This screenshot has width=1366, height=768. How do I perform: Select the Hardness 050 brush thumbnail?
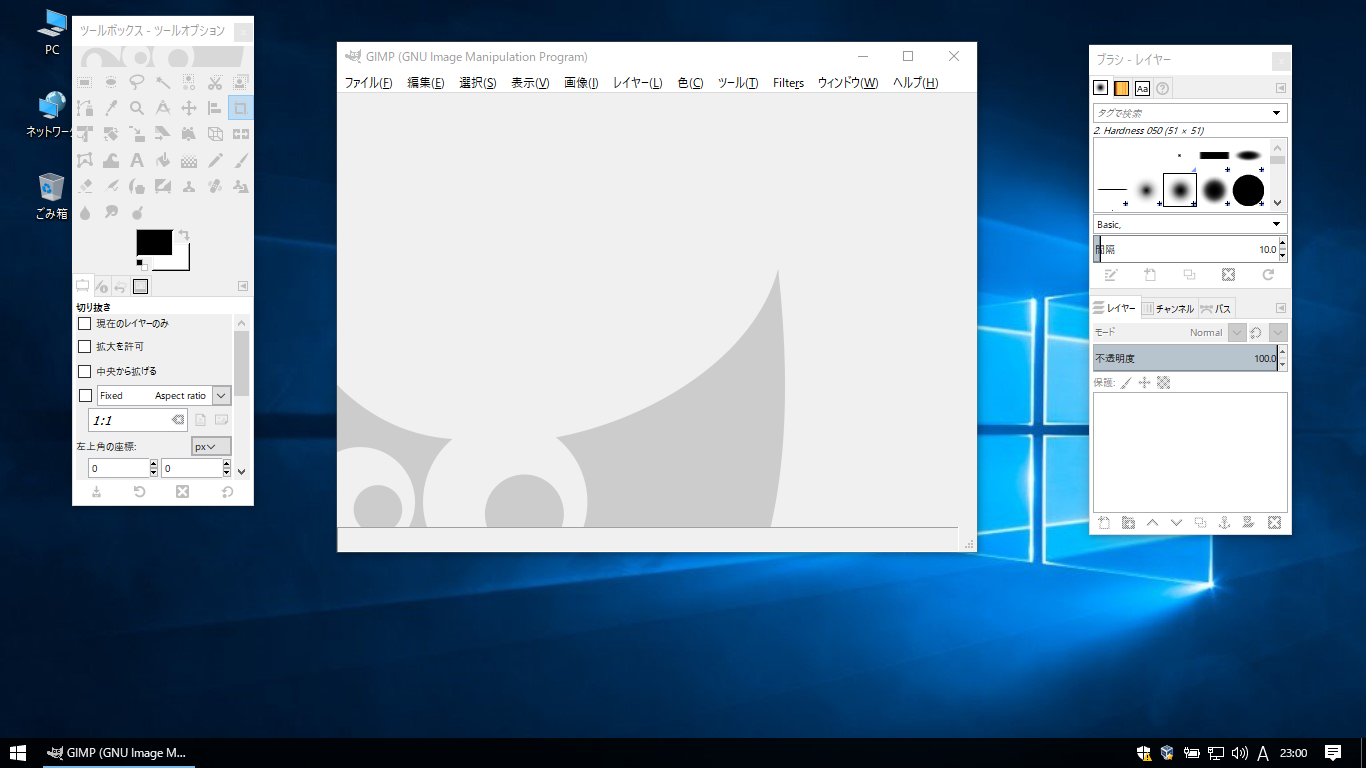pos(1180,189)
